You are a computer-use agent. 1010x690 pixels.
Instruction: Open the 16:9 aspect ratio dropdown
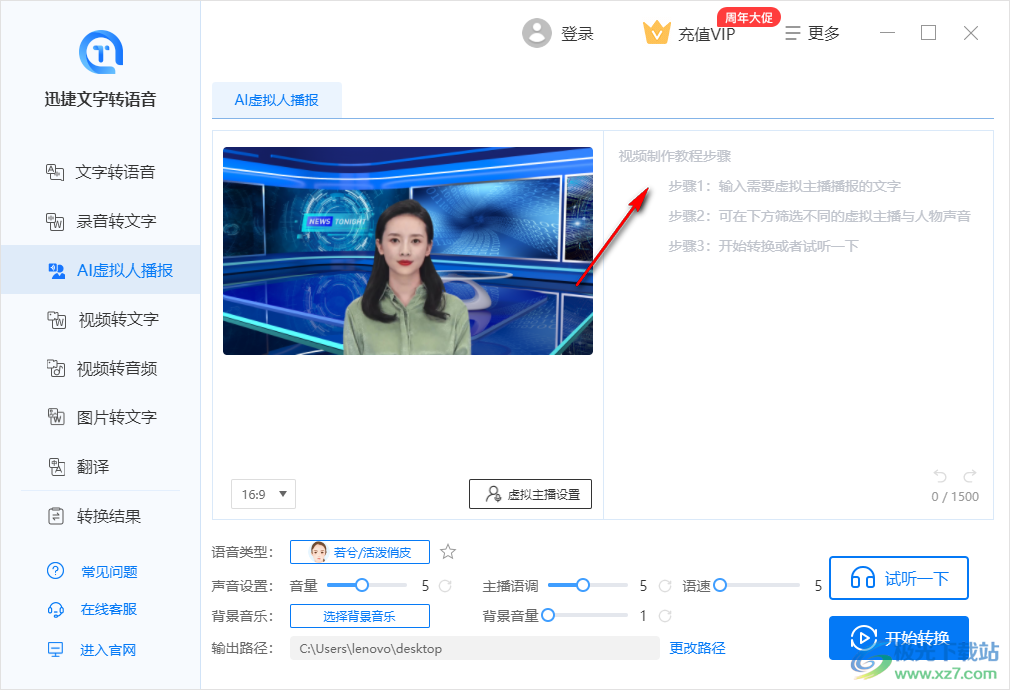click(263, 493)
